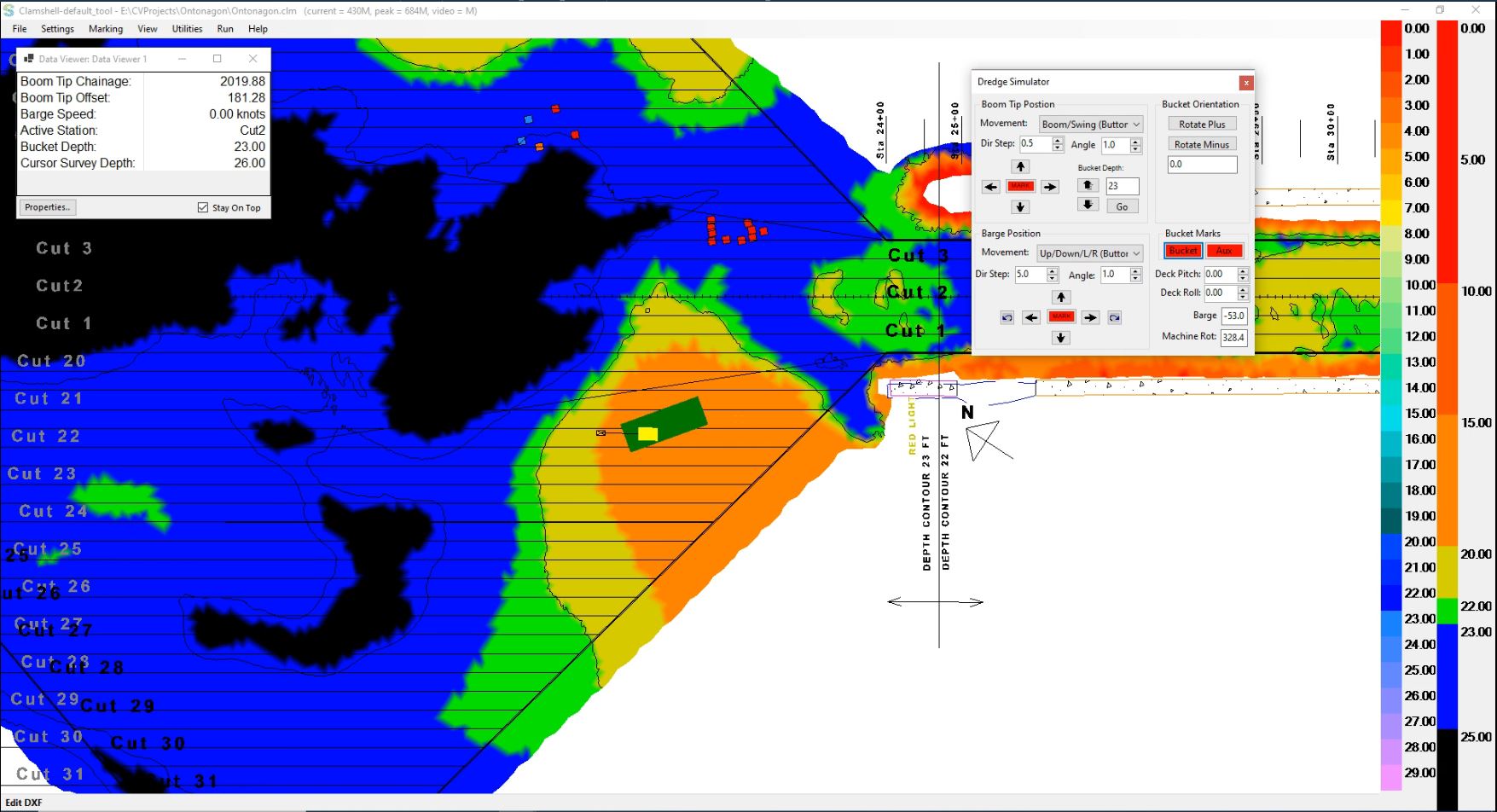Click the Deck Pitch spinner
Screen dimensions: 1497x812
1243,274
